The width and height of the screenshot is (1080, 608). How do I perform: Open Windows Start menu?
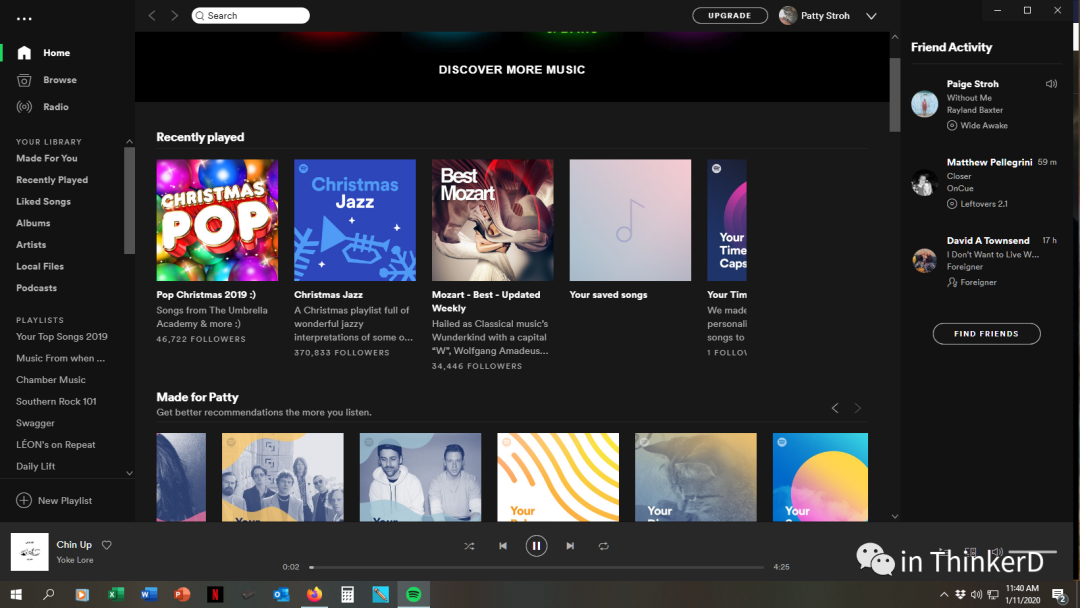click(x=16, y=594)
